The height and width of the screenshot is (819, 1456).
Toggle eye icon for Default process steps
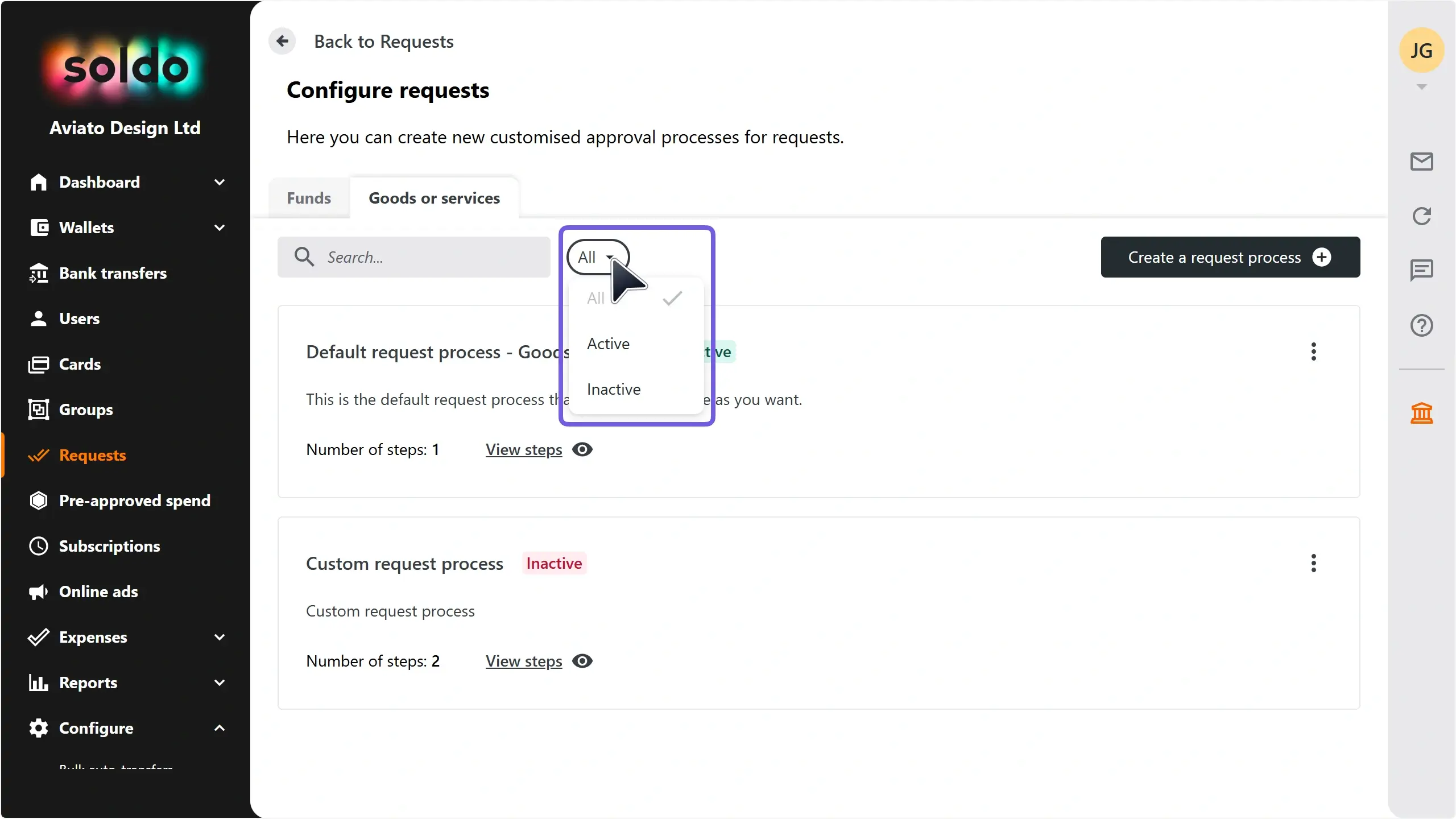tap(582, 449)
